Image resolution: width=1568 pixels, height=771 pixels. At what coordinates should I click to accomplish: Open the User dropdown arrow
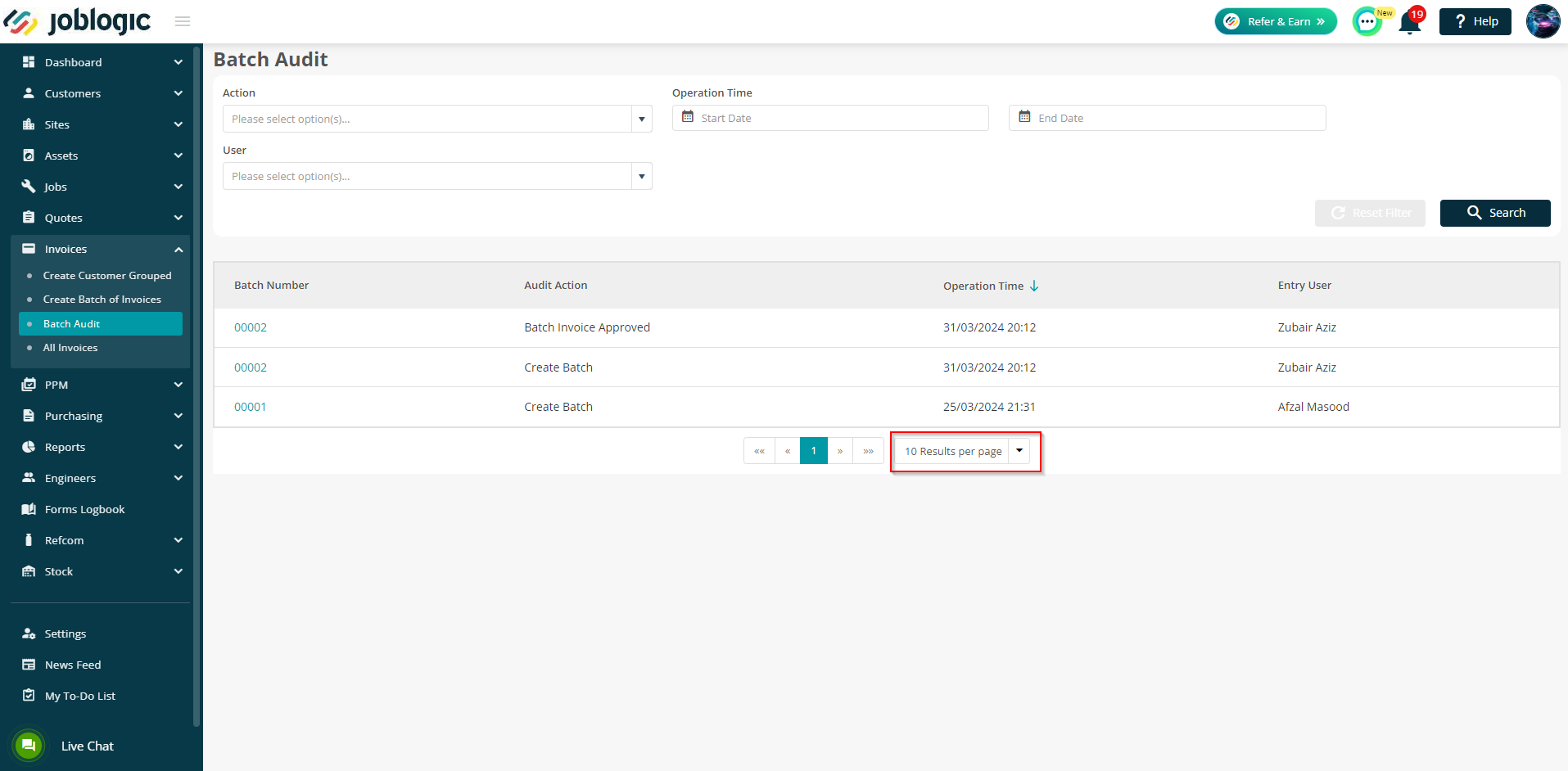pos(642,177)
